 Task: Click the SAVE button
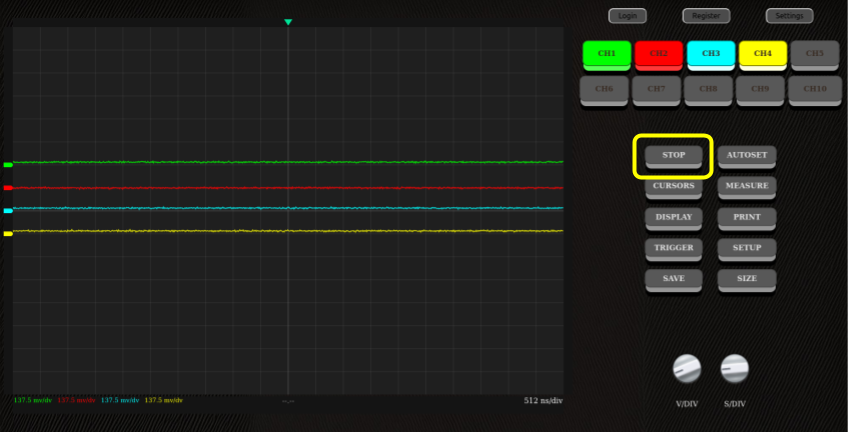(x=674, y=279)
